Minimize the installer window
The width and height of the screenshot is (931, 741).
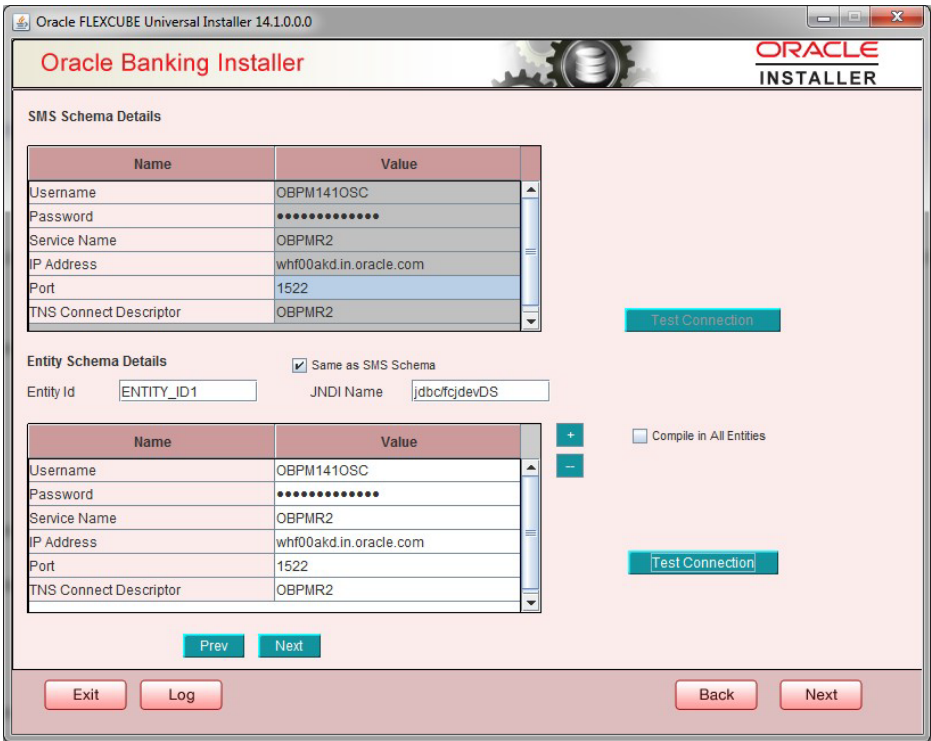coord(824,18)
